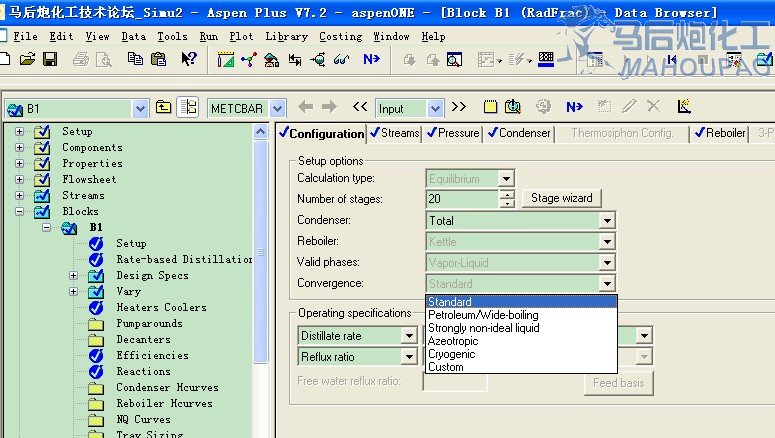Open the Distillate rate specification dropdown
This screenshot has height=438, width=775.
pos(409,336)
